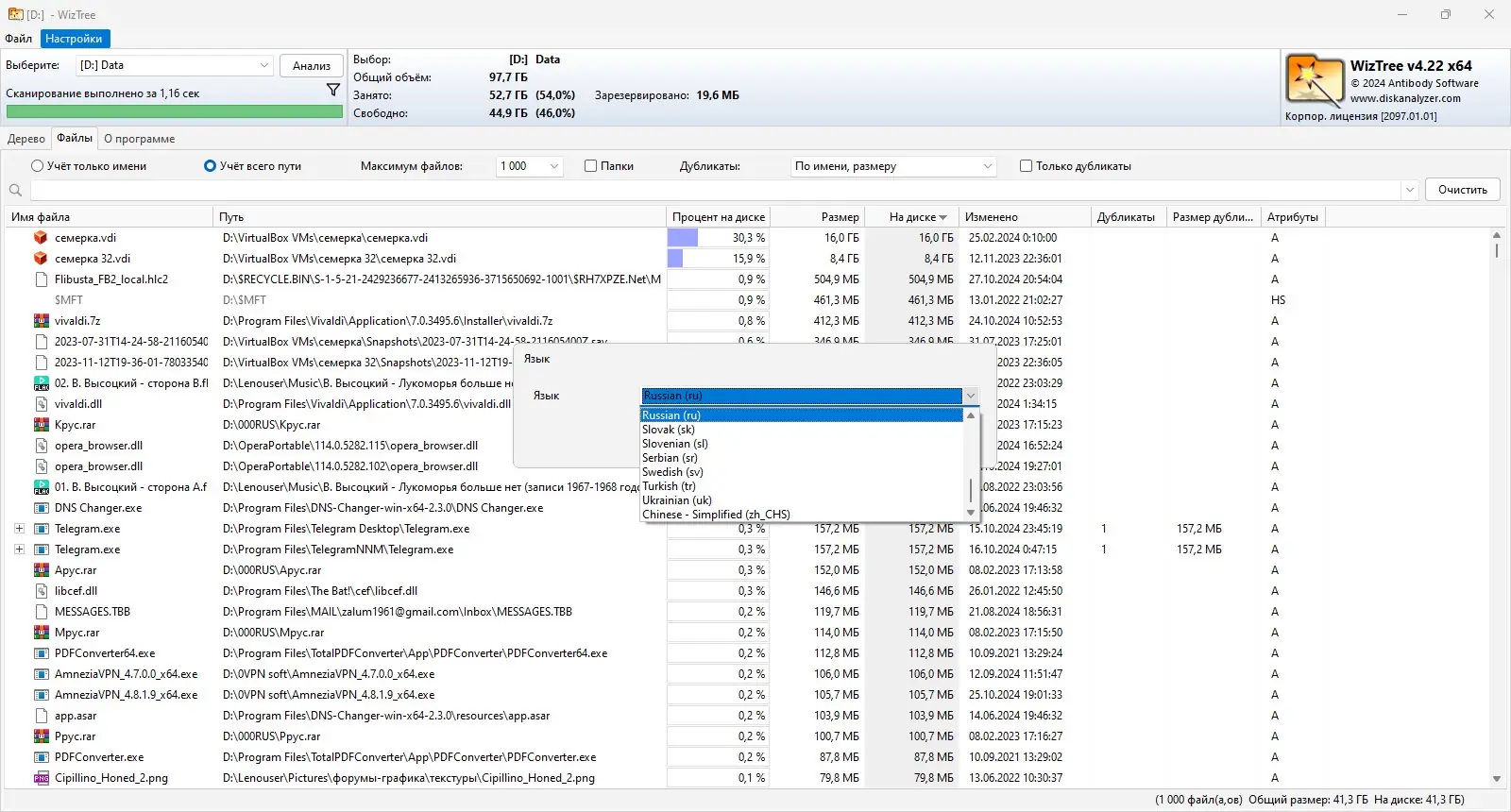
Task: Click the file list vertical scrollbar
Action: click(x=1496, y=507)
